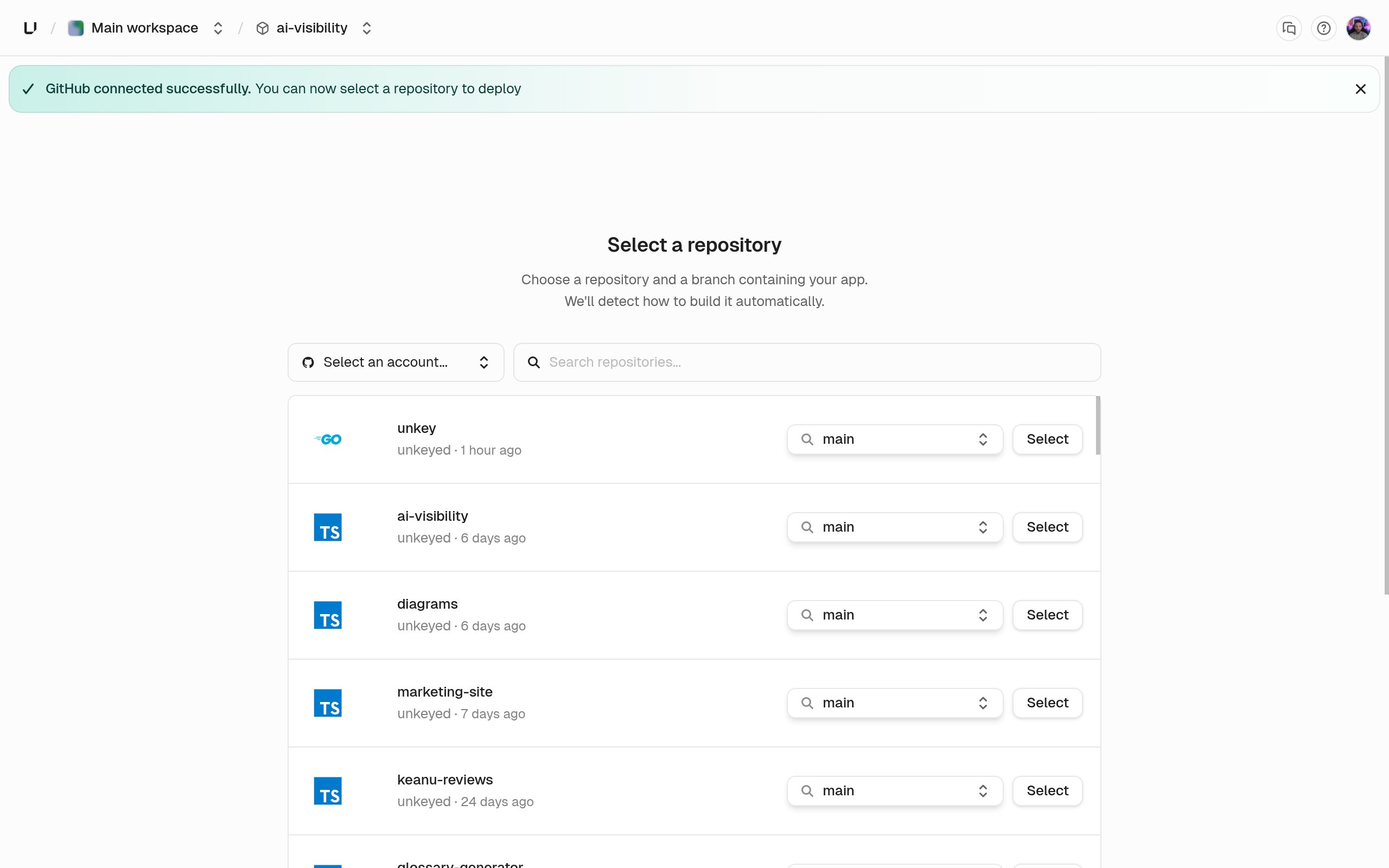1389x868 pixels.
Task: Click 'unkeyed · 24 days ago' text
Action: click(466, 801)
